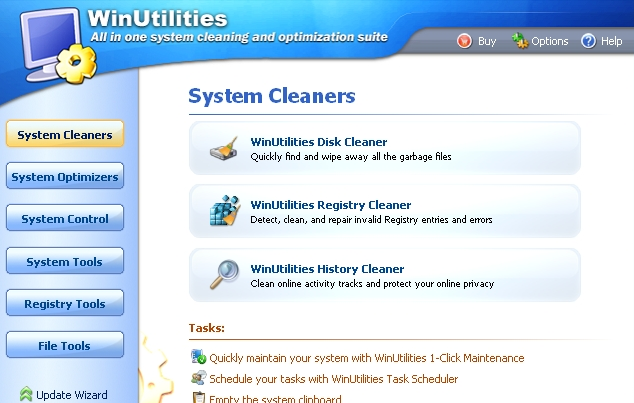Click 'Detect, clean, and repair invalid Registry entries' text
This screenshot has width=634, height=403.
point(371,220)
